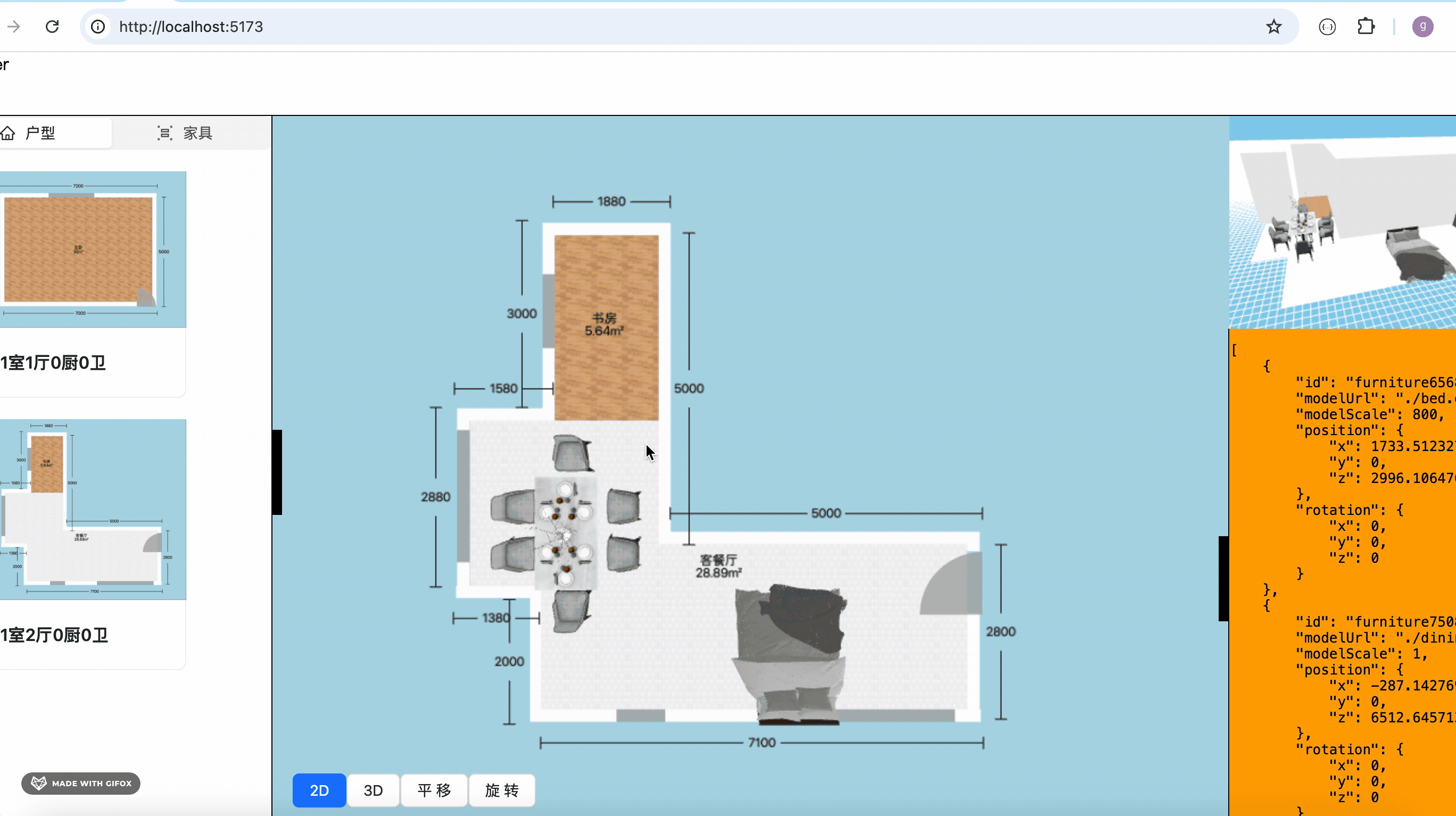Select the top dining chair
This screenshot has width=1456, height=816.
tap(572, 453)
